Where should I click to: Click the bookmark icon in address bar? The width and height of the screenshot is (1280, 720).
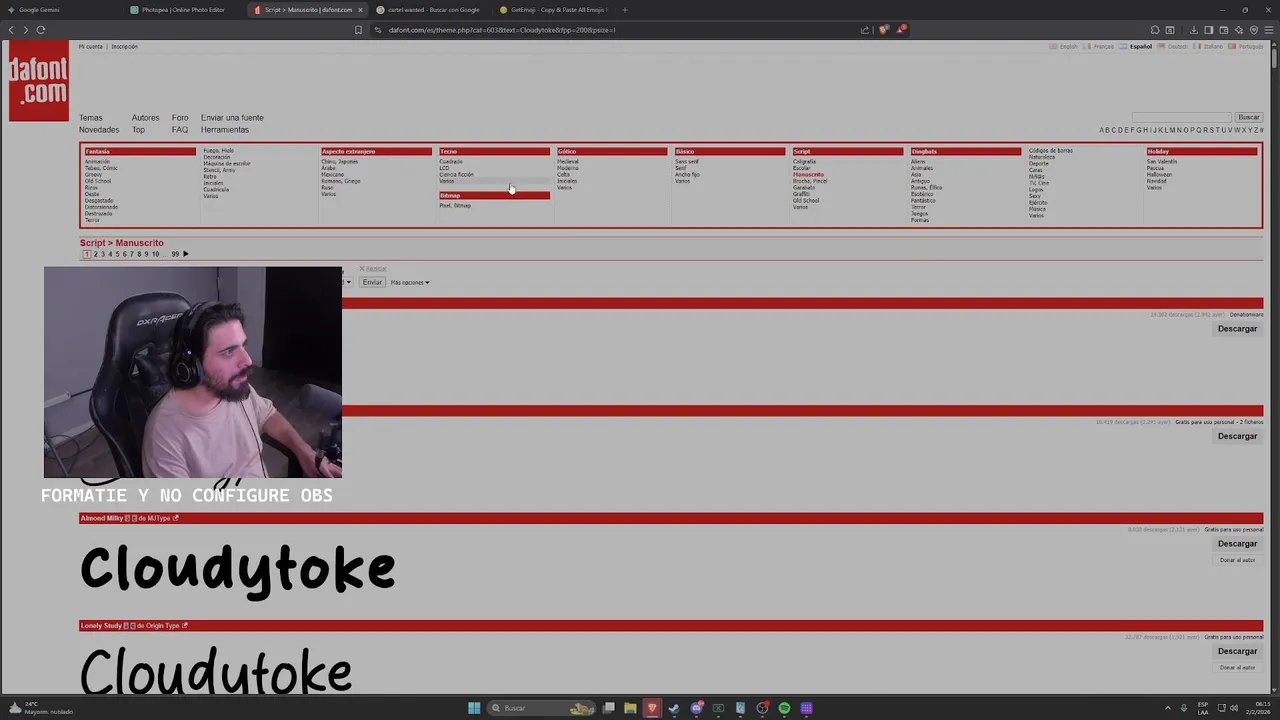358,30
